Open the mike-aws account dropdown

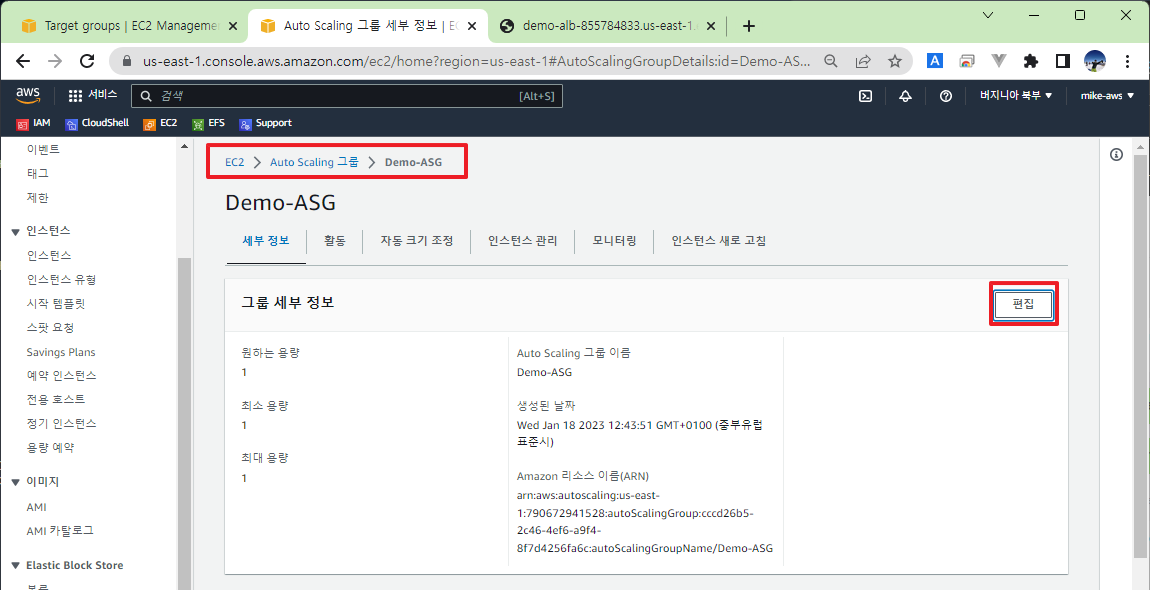coord(1106,95)
